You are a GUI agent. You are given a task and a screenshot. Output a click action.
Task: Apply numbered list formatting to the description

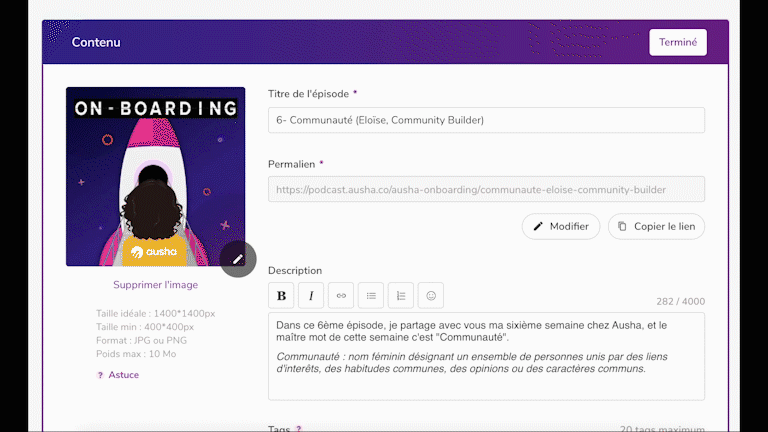(x=401, y=296)
